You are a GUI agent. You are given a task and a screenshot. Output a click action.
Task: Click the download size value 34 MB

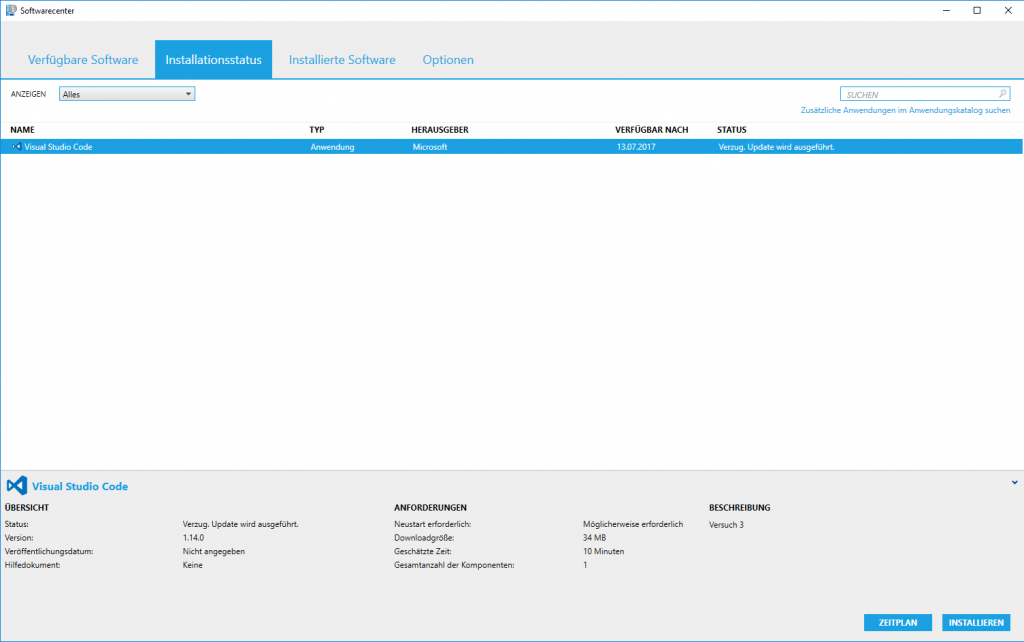[594, 538]
